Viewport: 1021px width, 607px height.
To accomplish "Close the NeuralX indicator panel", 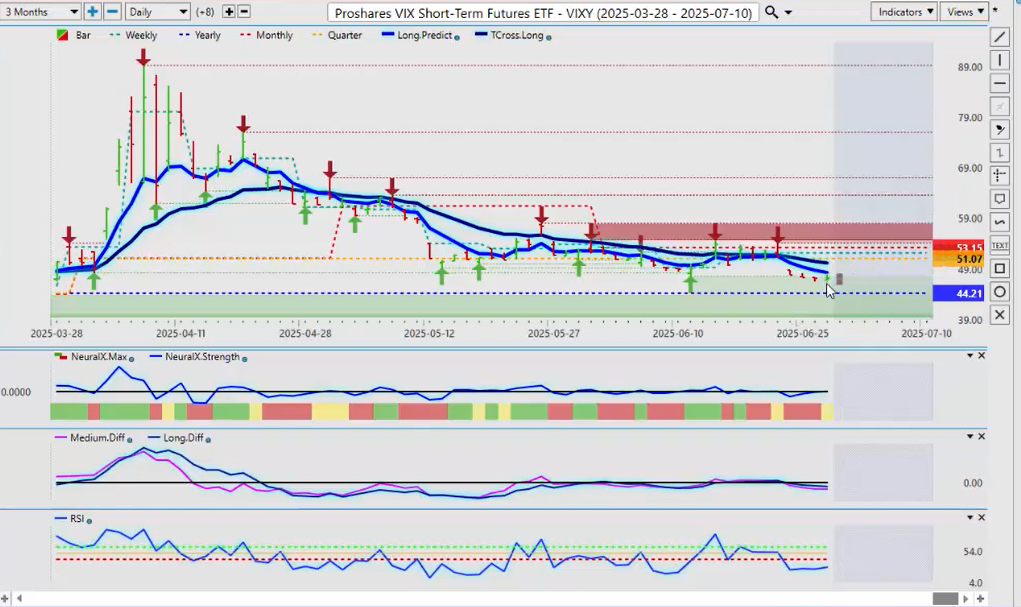I will pyautogui.click(x=981, y=356).
